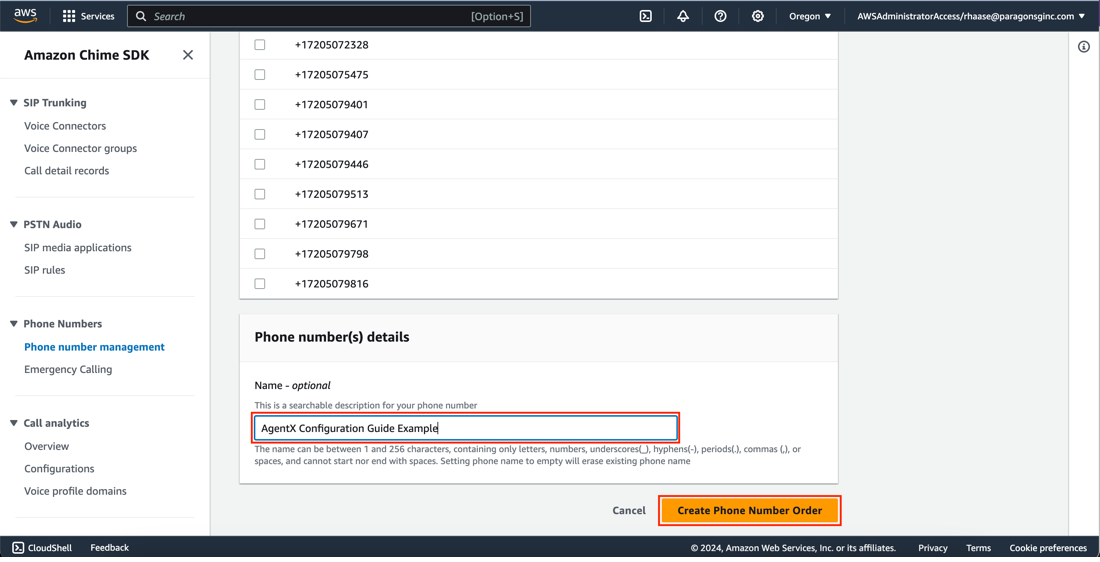The image size is (1100, 562).
Task: Check the box for +17205072328
Action: [x=260, y=44]
